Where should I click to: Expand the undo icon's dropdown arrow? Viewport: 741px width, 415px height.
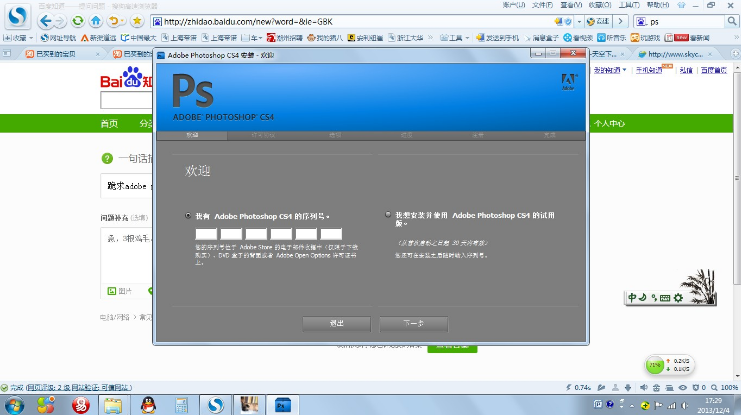123,21
